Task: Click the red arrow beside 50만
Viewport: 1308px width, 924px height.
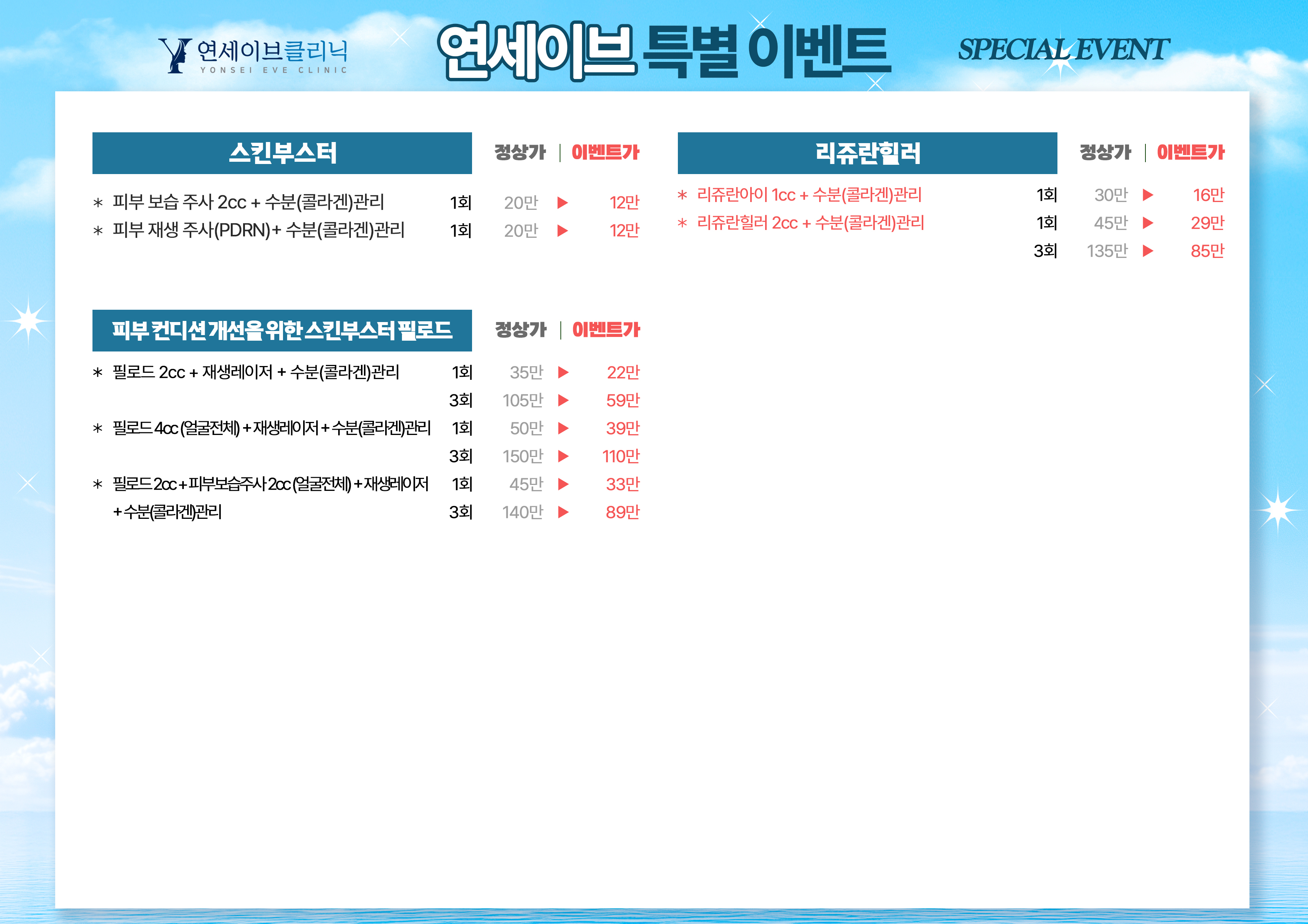Action: (x=563, y=428)
